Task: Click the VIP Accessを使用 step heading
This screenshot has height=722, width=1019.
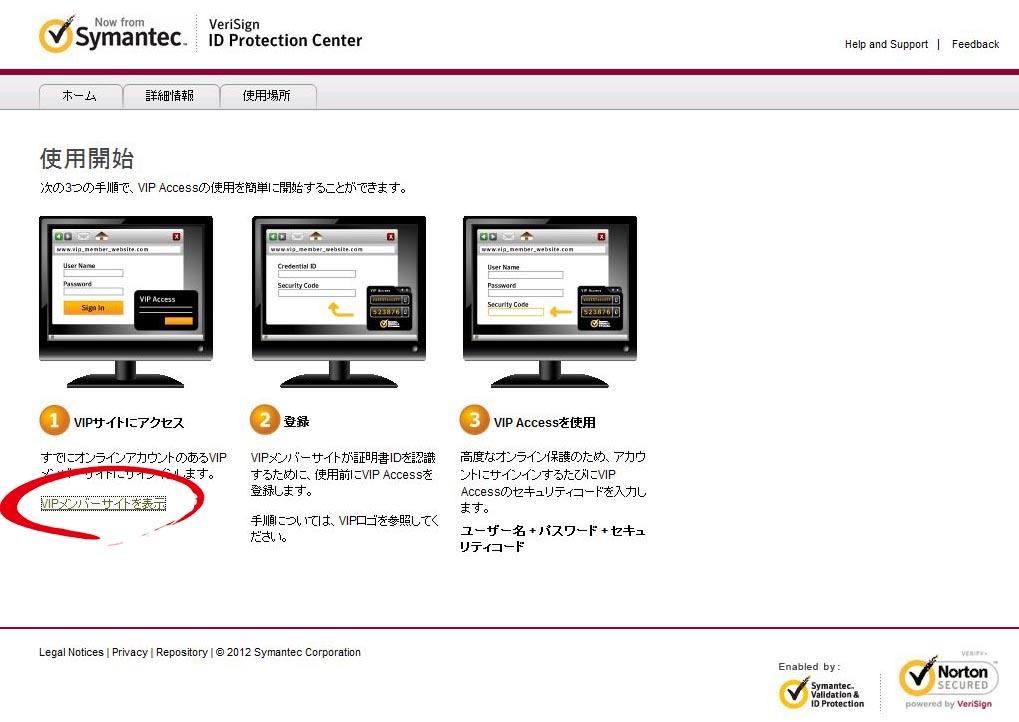Action: coord(545,422)
